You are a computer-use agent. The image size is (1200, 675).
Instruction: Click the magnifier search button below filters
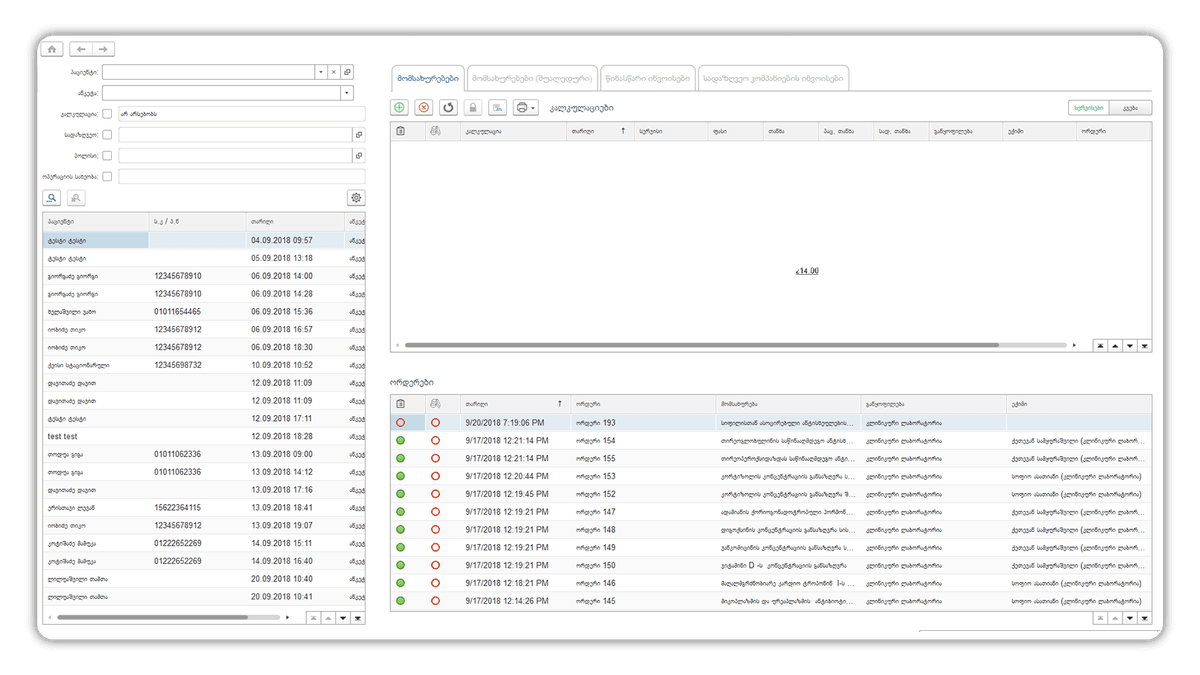52,198
